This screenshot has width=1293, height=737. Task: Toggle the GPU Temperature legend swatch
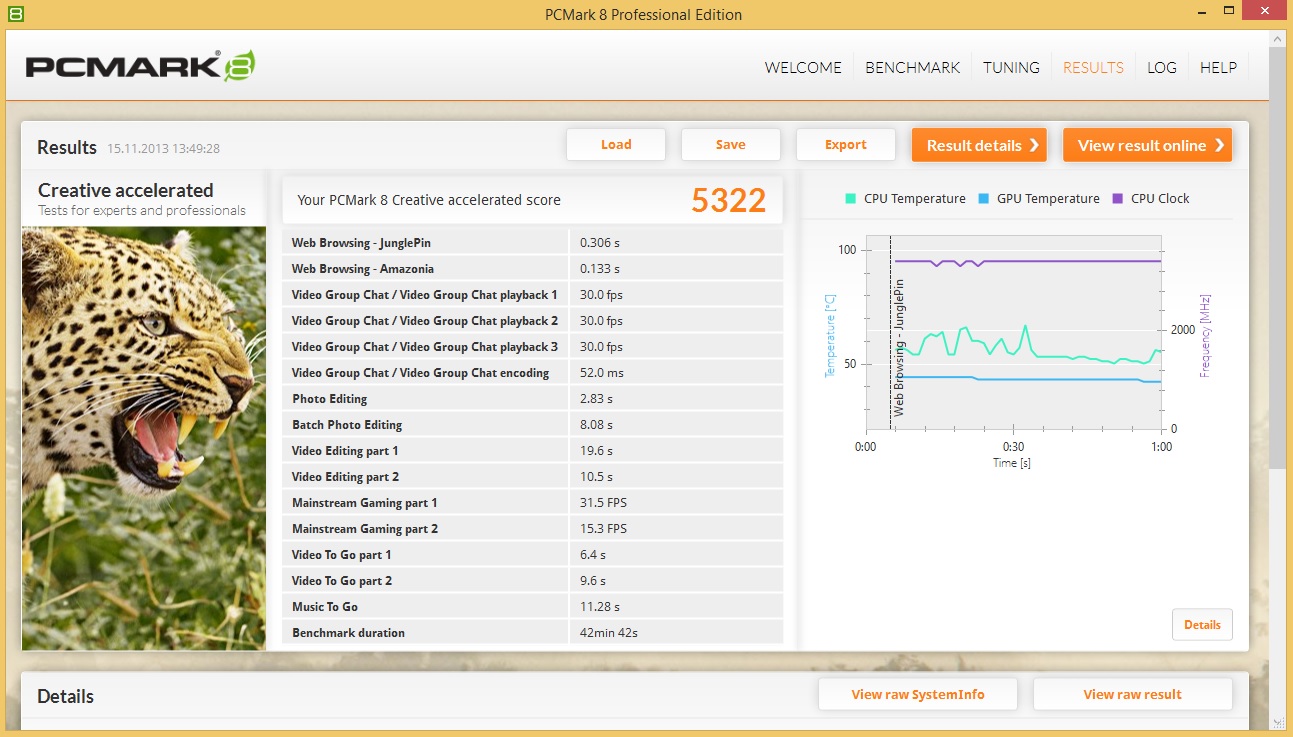pyautogui.click(x=984, y=198)
